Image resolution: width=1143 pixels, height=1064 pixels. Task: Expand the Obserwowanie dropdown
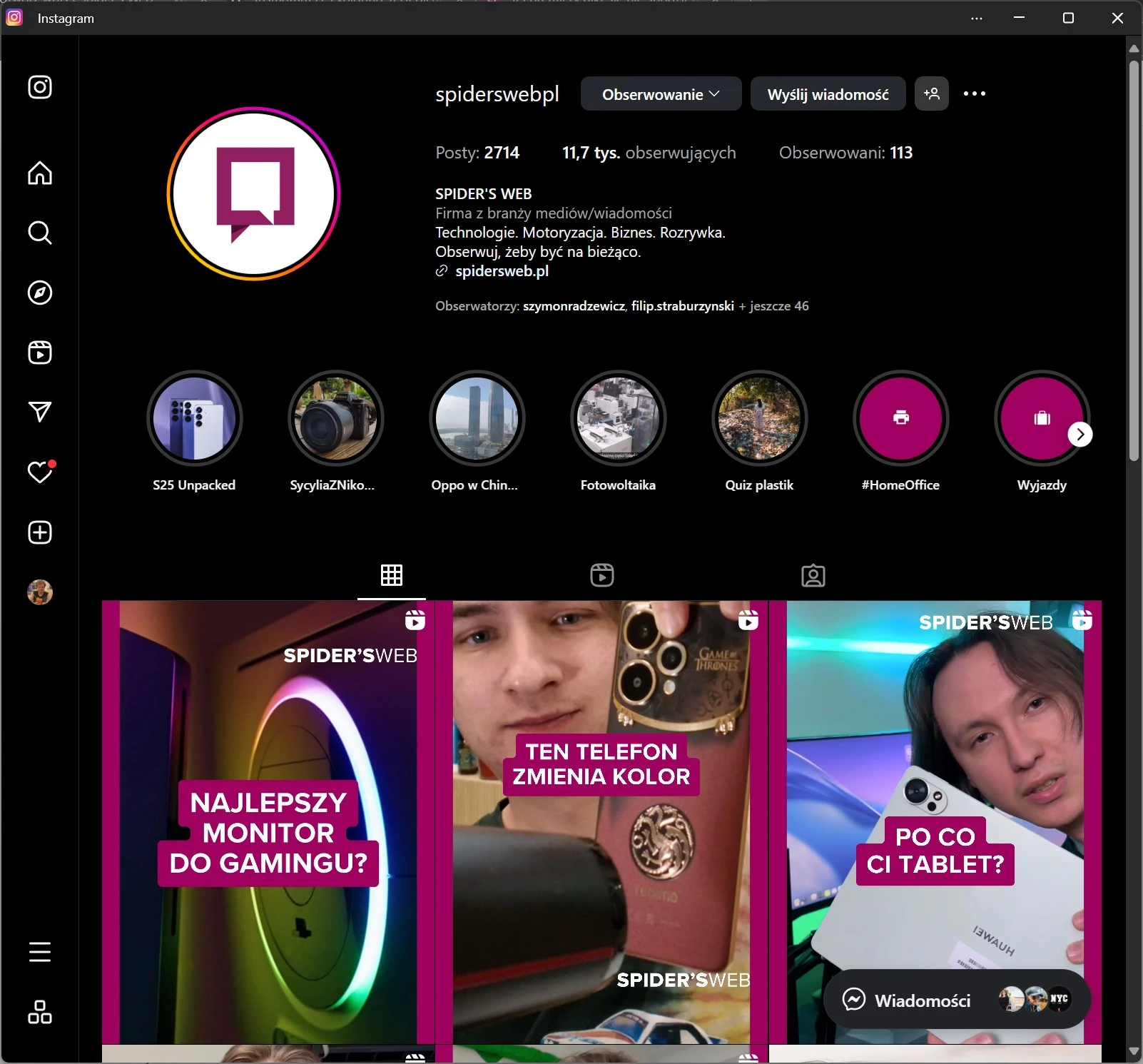point(661,94)
